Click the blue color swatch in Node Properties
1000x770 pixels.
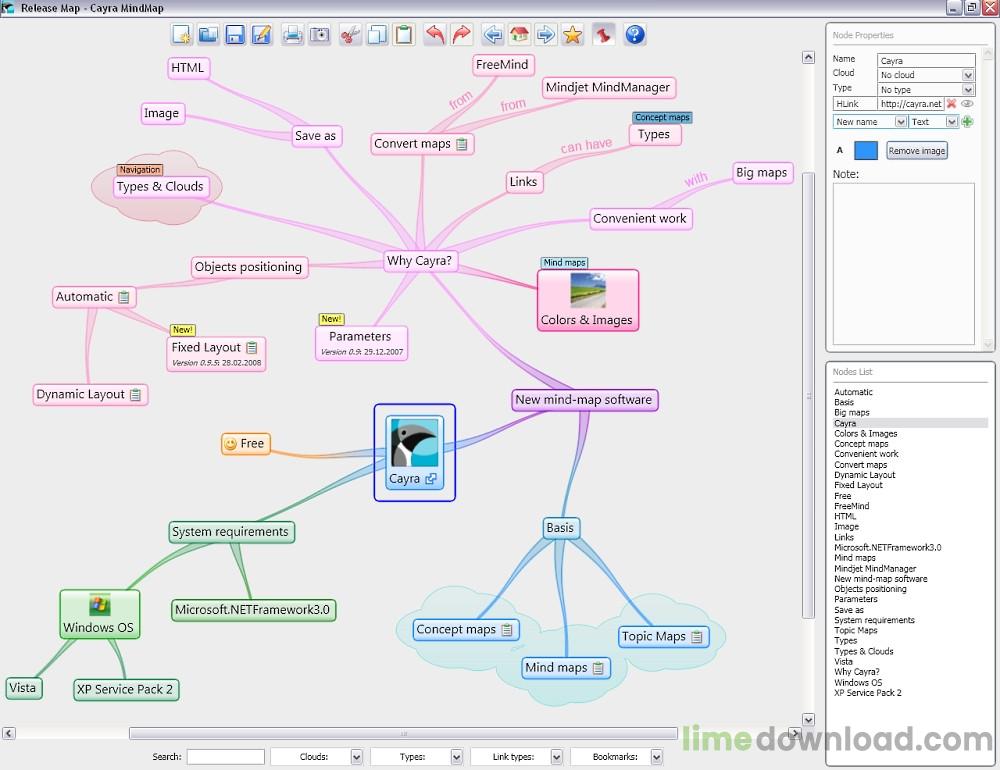(866, 151)
